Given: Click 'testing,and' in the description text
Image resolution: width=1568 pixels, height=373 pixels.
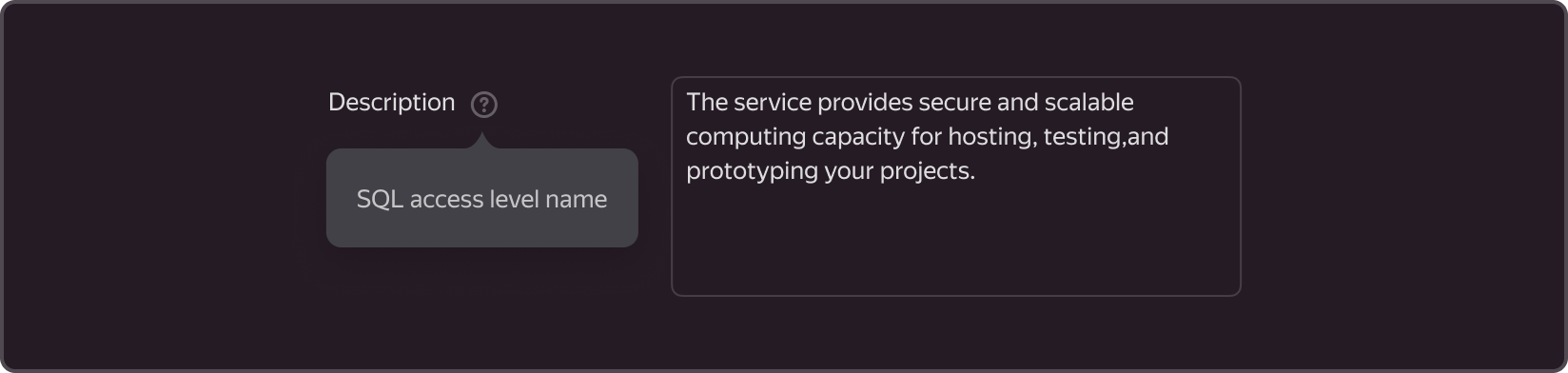Looking at the screenshot, I should [x=1106, y=137].
